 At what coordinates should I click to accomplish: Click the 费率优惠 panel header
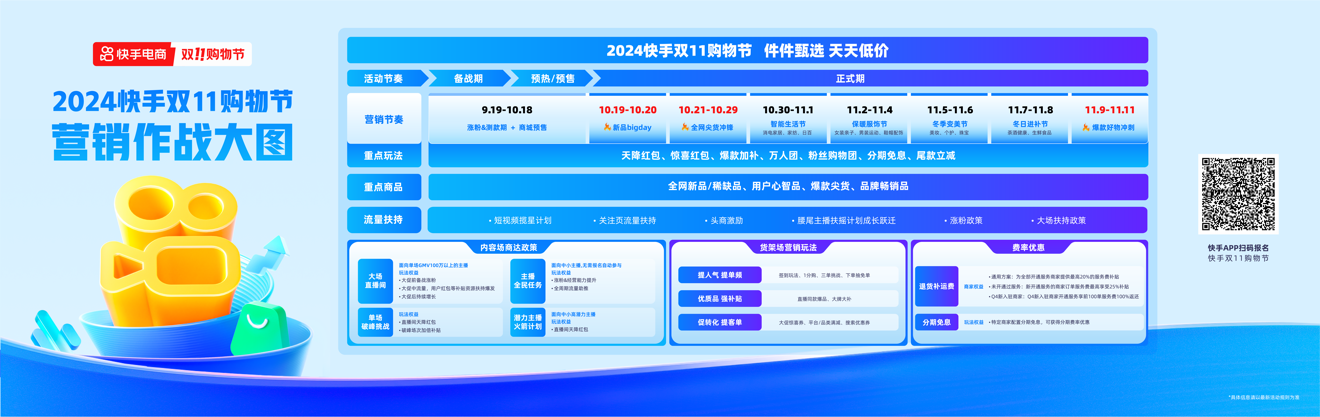[1029, 247]
